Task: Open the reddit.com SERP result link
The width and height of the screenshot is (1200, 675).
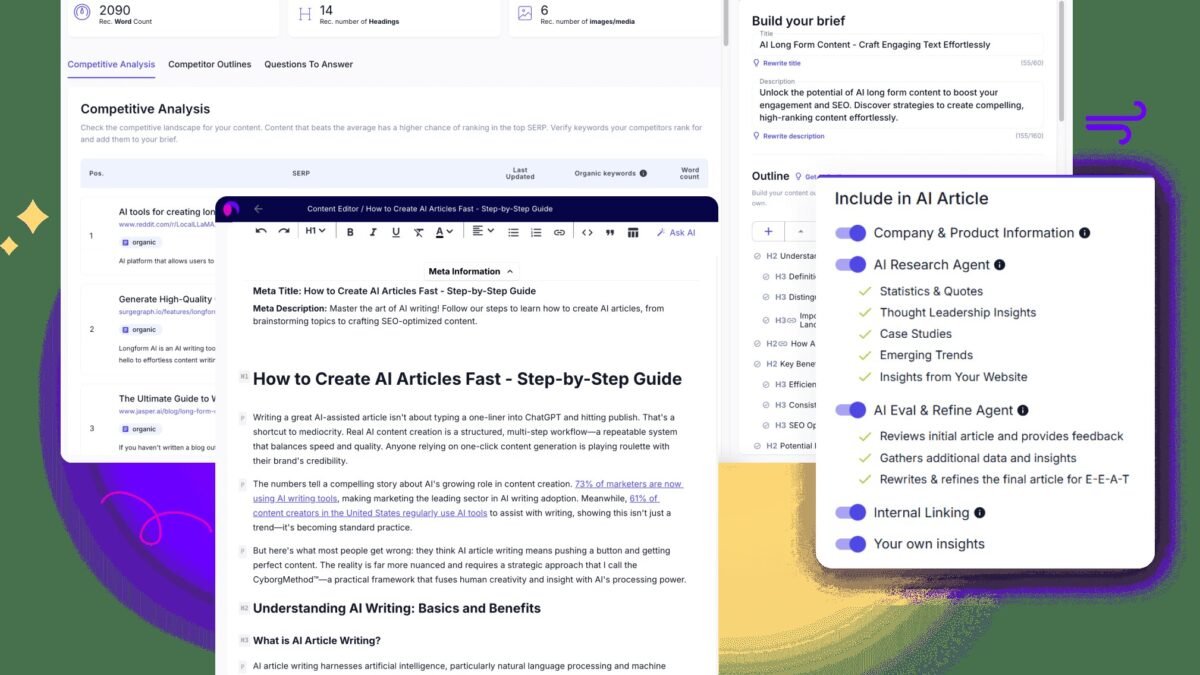Action: tap(166, 225)
